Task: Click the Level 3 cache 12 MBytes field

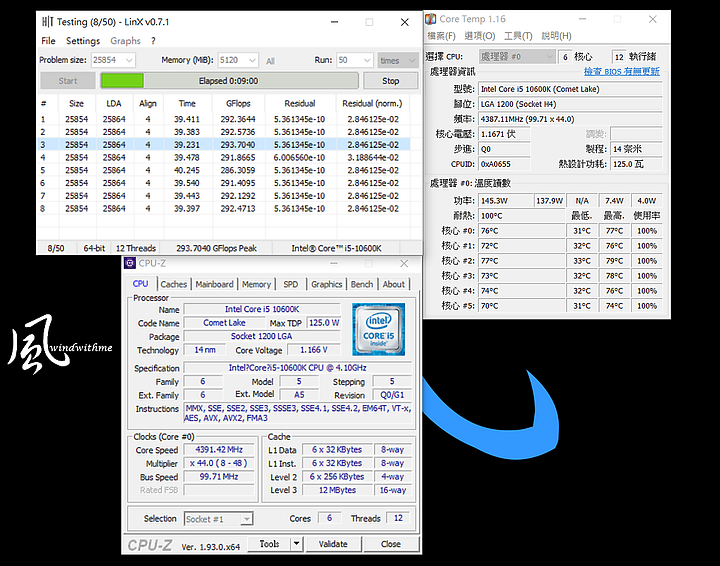Action: (x=338, y=490)
